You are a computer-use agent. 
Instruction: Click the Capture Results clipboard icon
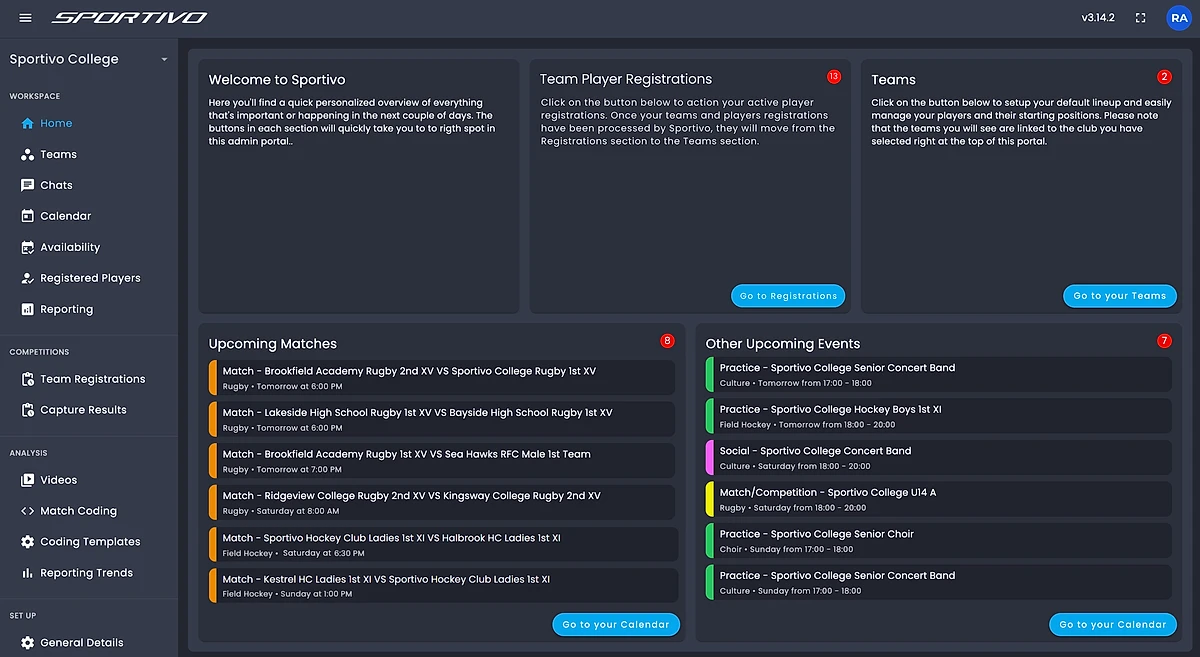pyautogui.click(x=28, y=410)
